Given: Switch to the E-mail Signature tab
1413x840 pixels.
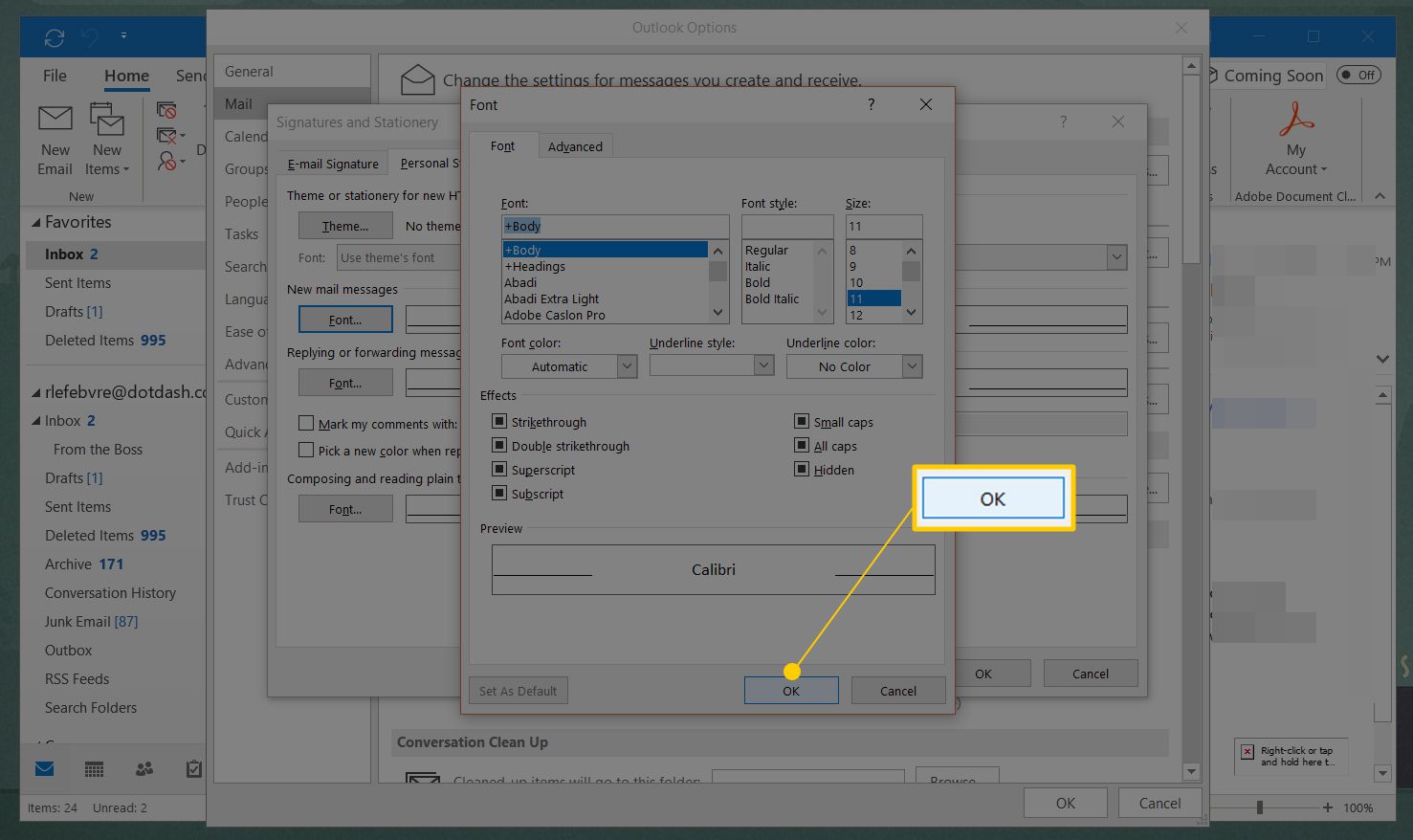Looking at the screenshot, I should pos(333,164).
